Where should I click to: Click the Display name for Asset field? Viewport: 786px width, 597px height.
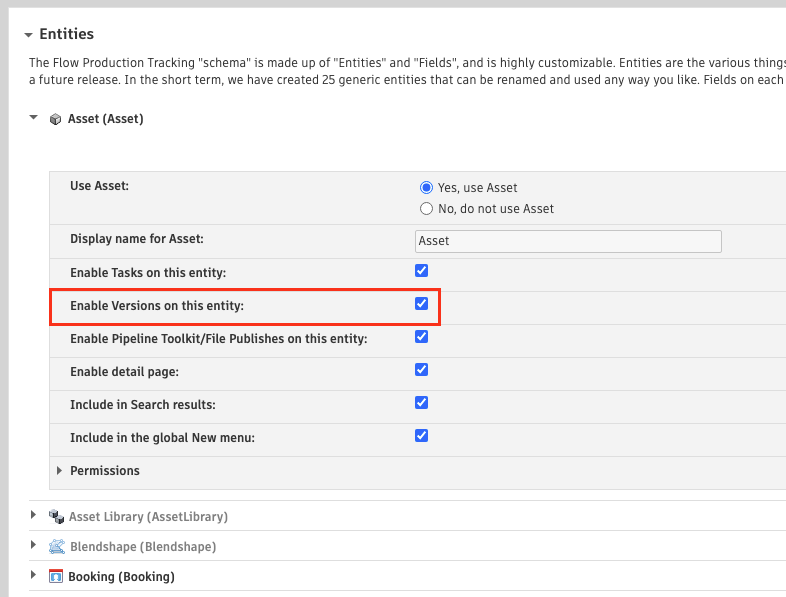pyautogui.click(x=567, y=241)
